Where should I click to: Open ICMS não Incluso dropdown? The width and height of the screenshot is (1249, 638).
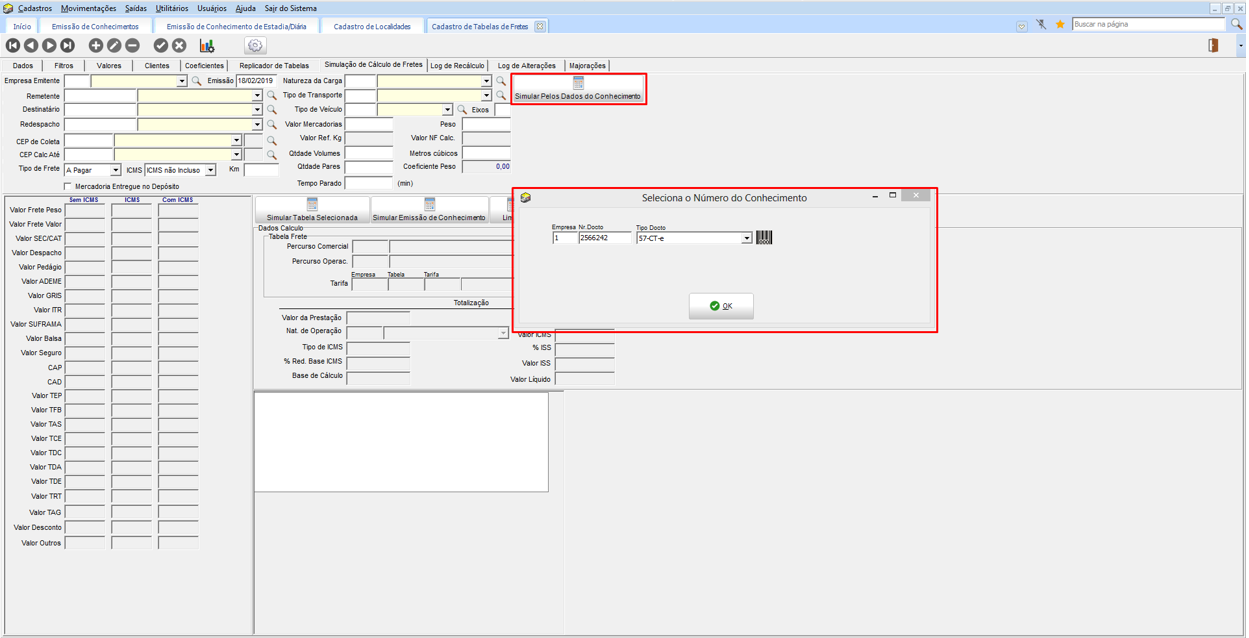[x=210, y=170]
